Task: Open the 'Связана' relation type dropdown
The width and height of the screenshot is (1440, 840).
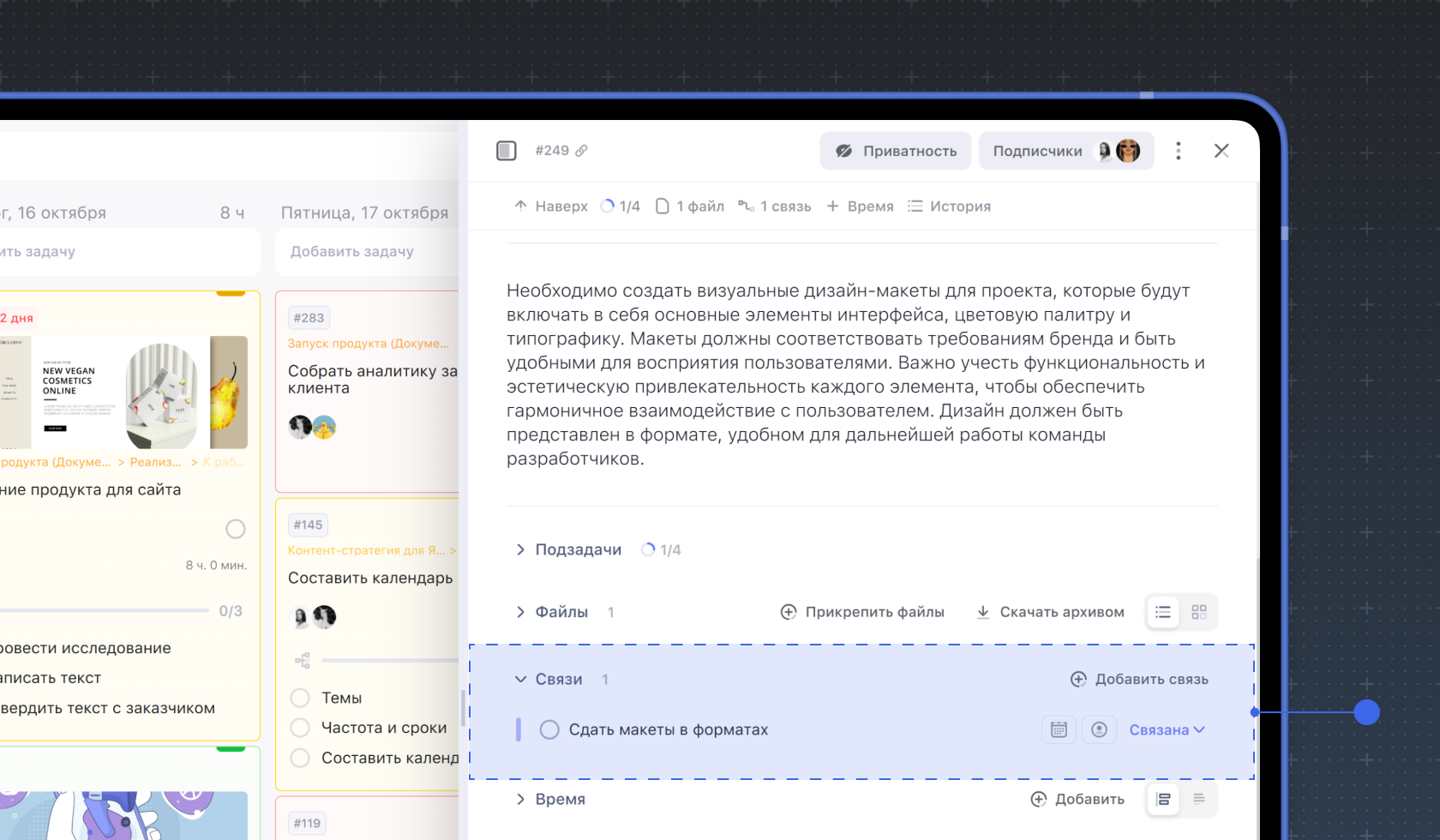Action: 1167,729
